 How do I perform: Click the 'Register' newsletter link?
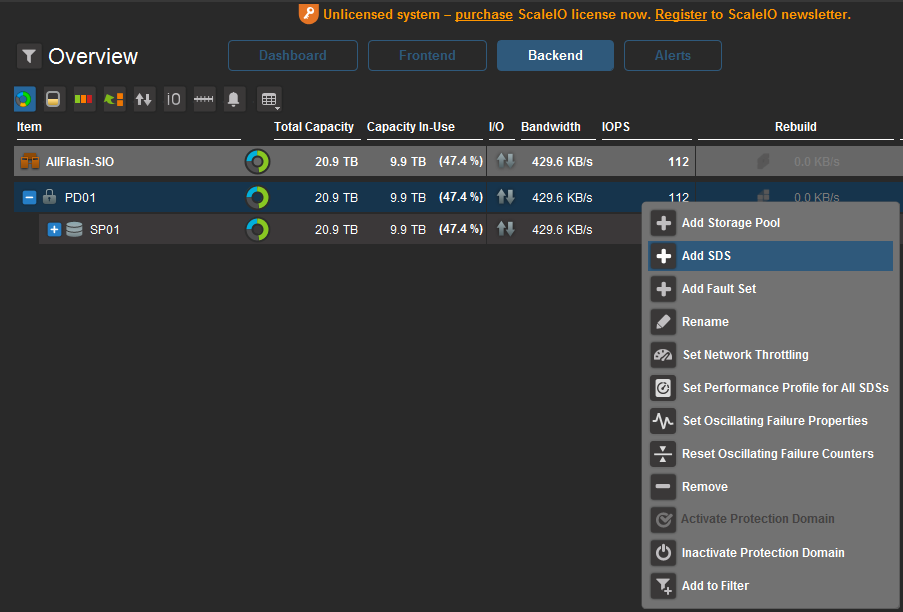(x=681, y=14)
